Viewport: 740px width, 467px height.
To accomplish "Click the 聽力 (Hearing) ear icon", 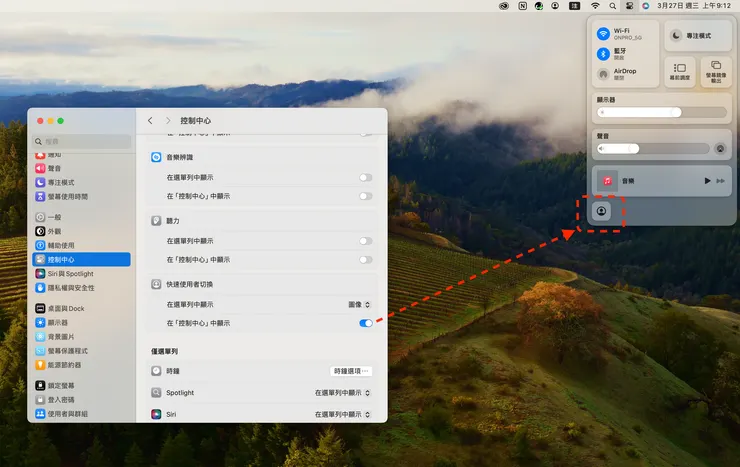I will tap(156, 221).
